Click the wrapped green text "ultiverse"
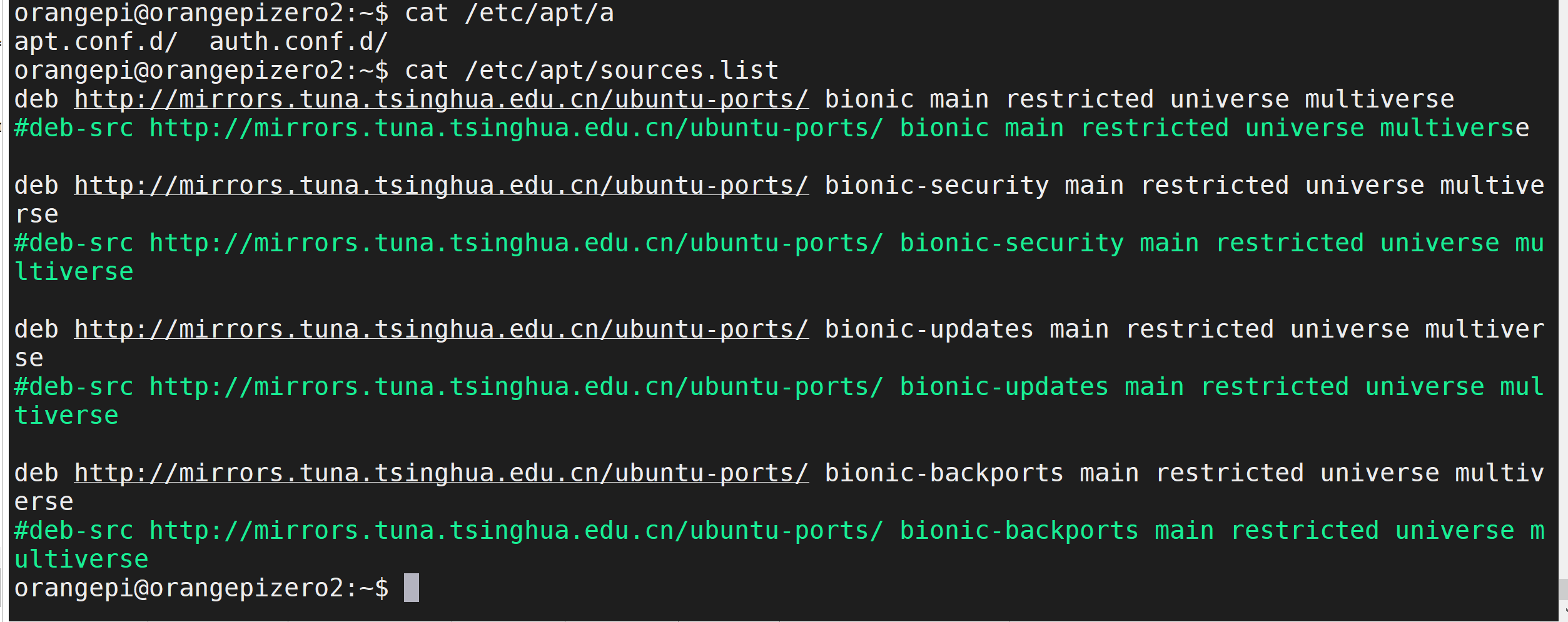This screenshot has width=1568, height=622. pyautogui.click(x=81, y=559)
